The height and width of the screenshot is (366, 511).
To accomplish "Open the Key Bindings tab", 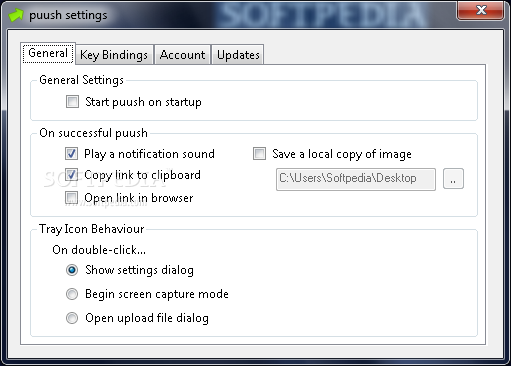I will click(x=114, y=55).
